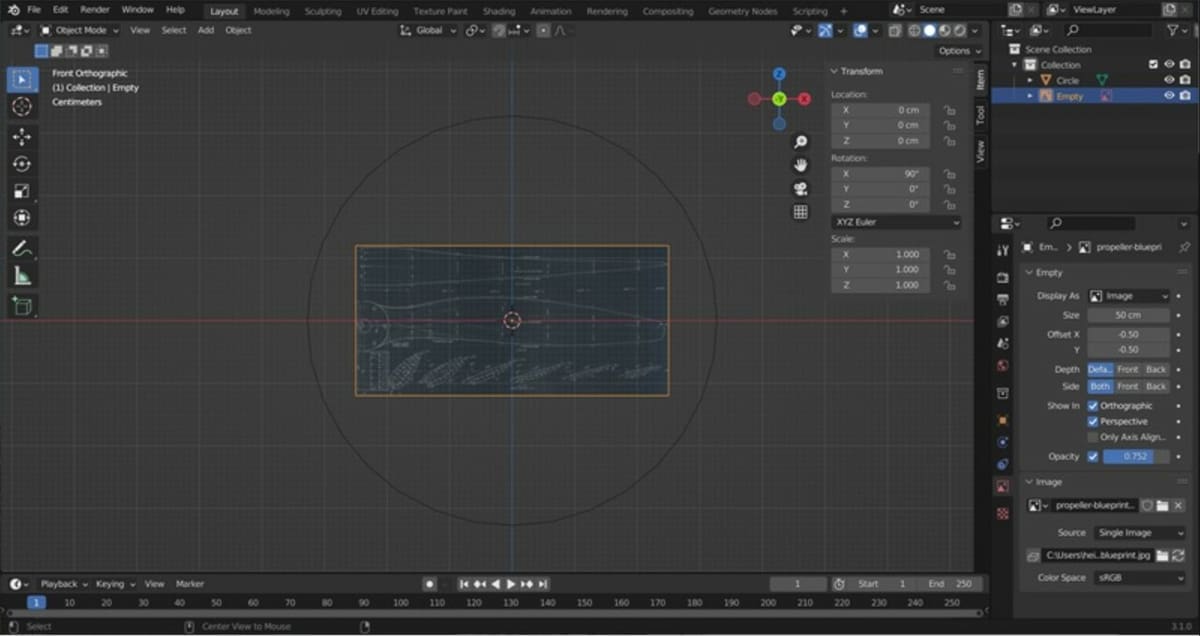This screenshot has width=1200, height=636.
Task: Toggle Collection visibility eye icon
Action: pyautogui.click(x=1168, y=65)
